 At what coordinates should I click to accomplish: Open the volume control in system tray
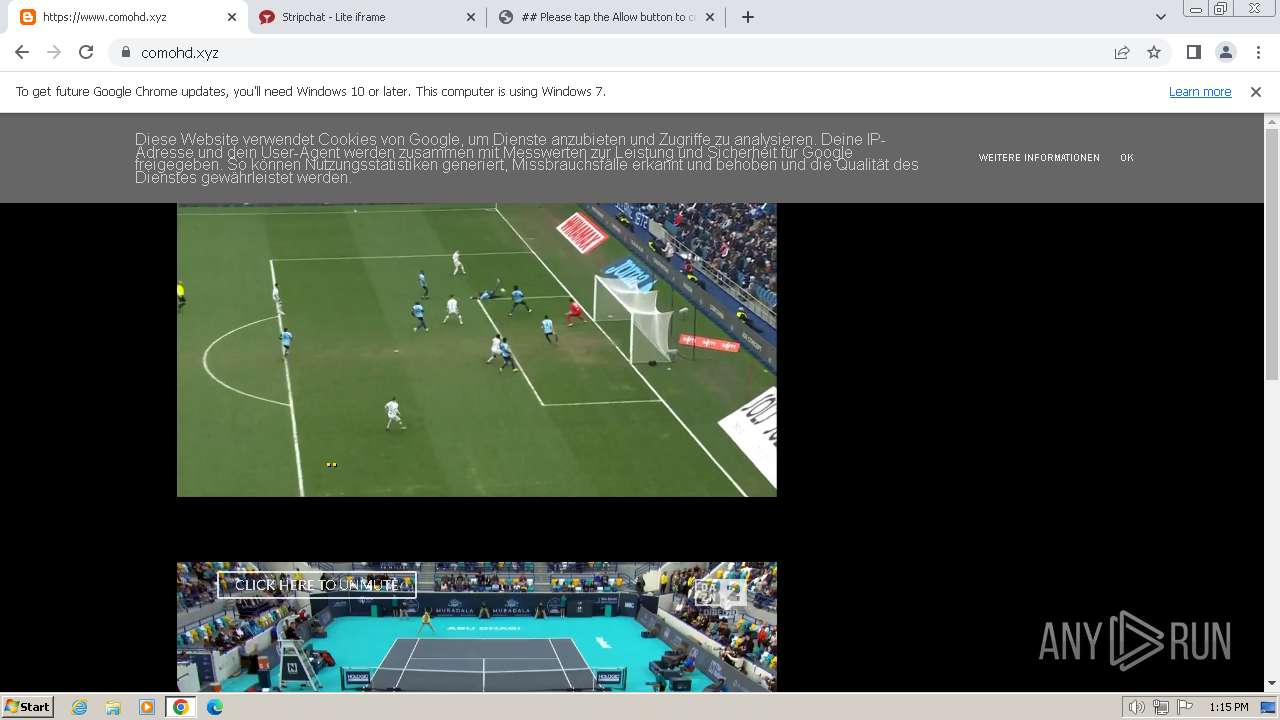point(1137,707)
